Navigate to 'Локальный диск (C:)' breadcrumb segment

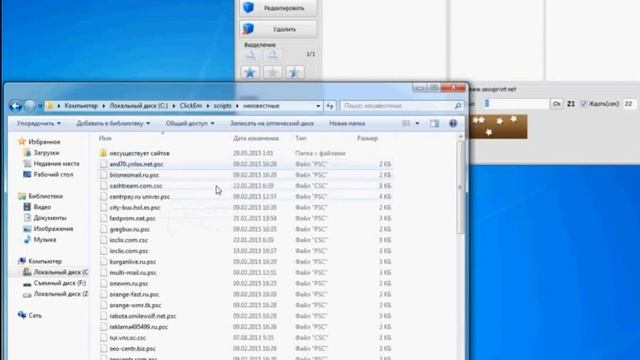point(139,106)
